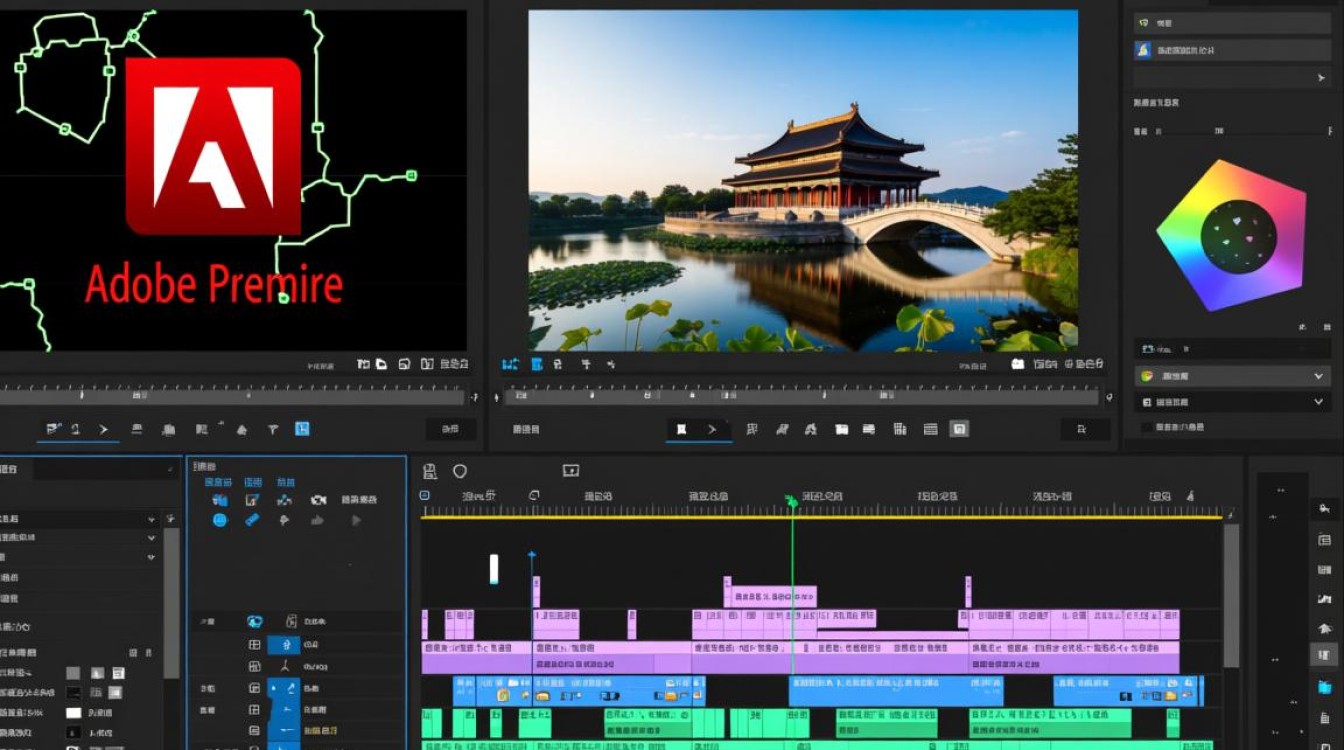1344x750 pixels.
Task: Click the Add Marker icon in Program monitor transport
Action: tap(680, 430)
